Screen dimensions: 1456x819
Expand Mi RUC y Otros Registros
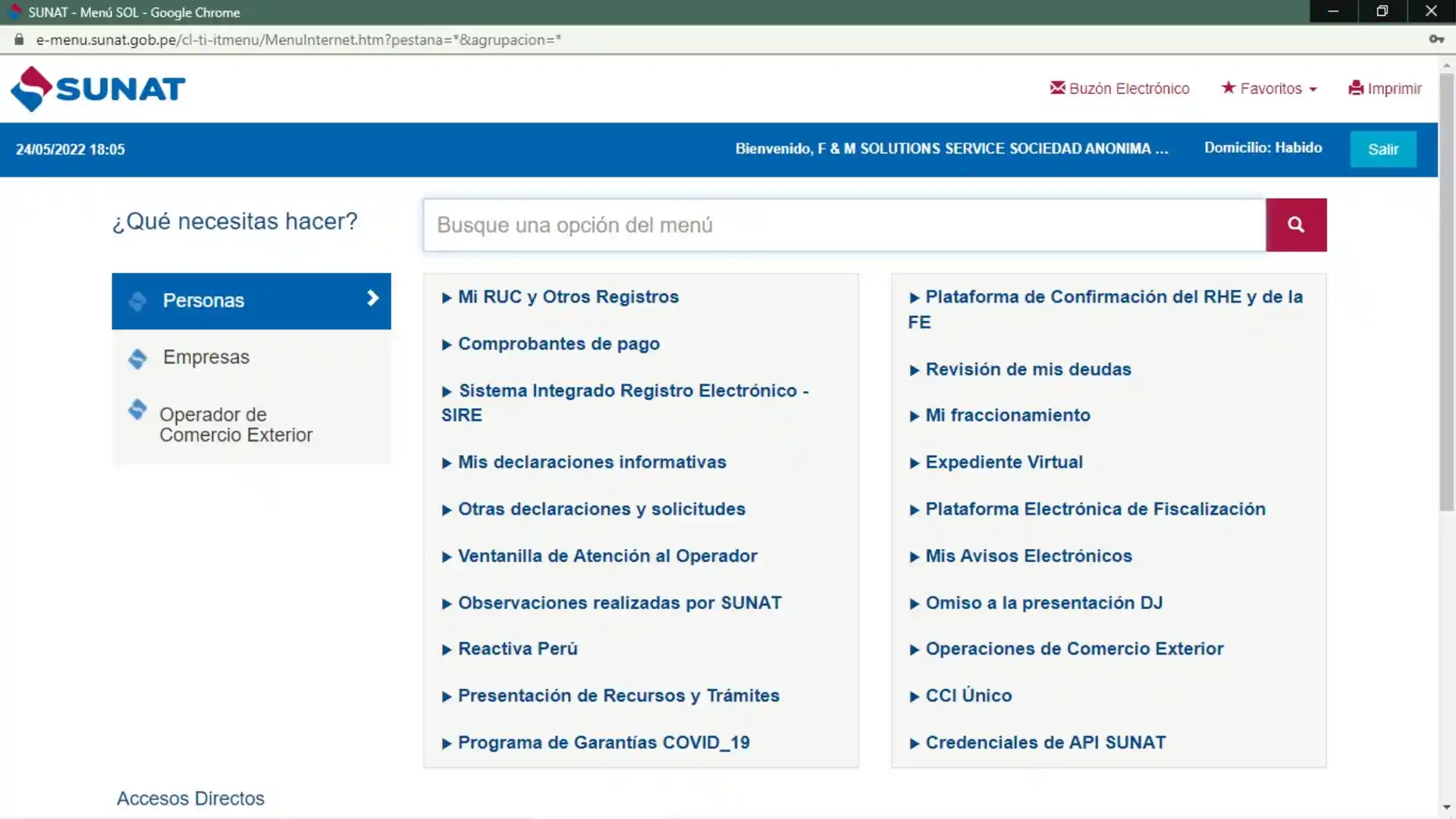[x=560, y=297]
